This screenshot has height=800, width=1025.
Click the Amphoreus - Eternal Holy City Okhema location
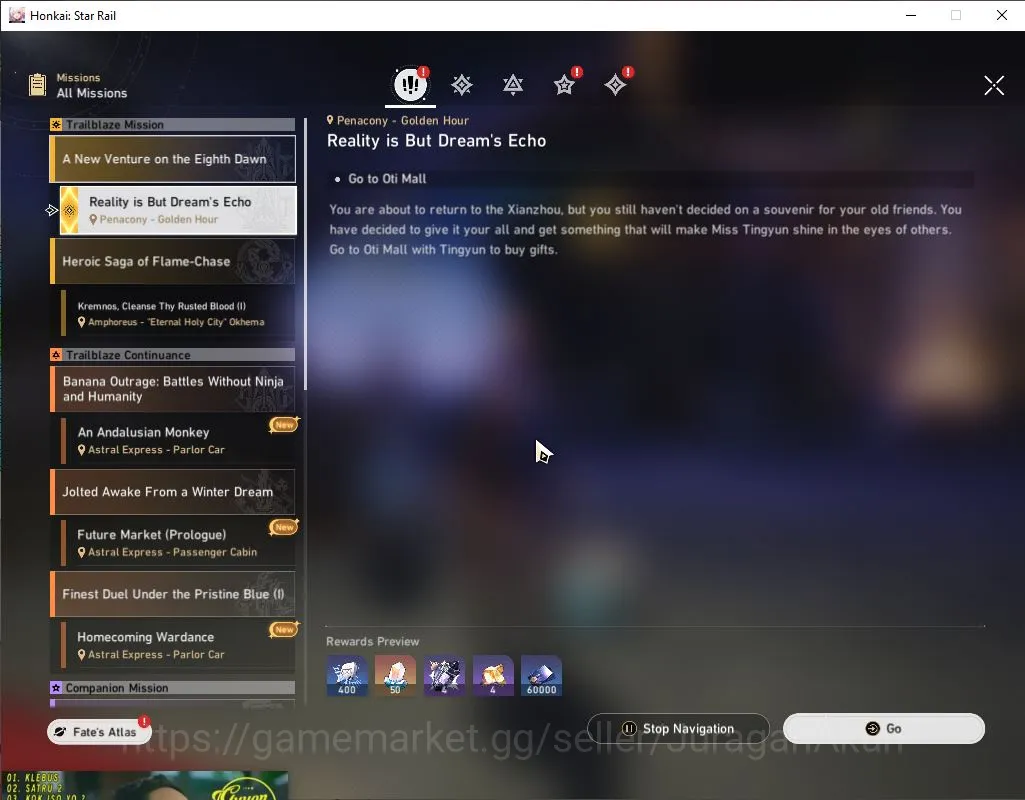point(171,322)
